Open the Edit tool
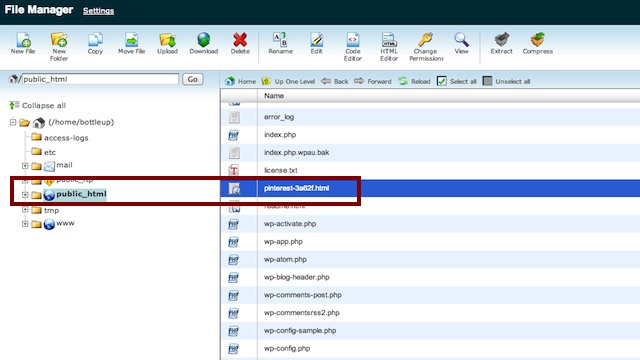Viewport: 640px width, 360px height. pyautogui.click(x=316, y=44)
